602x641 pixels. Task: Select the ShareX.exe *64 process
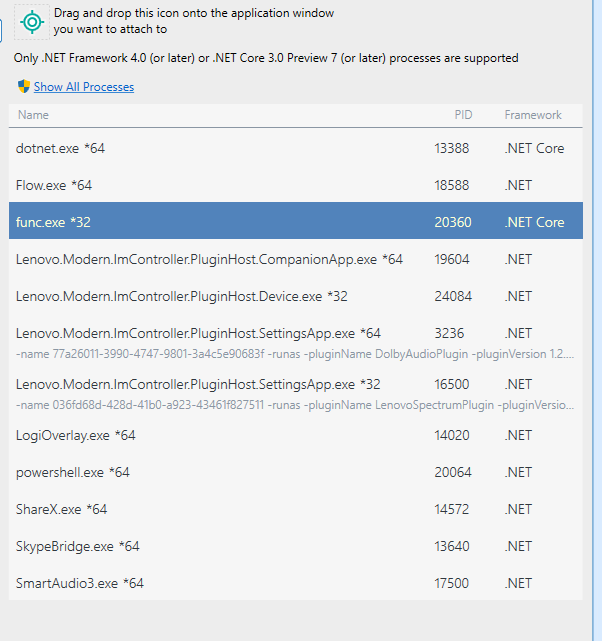[296, 509]
